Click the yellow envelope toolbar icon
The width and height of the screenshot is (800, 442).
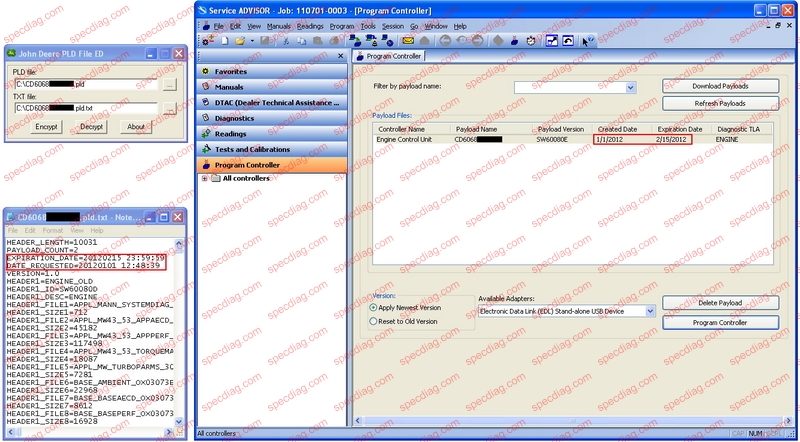point(408,41)
